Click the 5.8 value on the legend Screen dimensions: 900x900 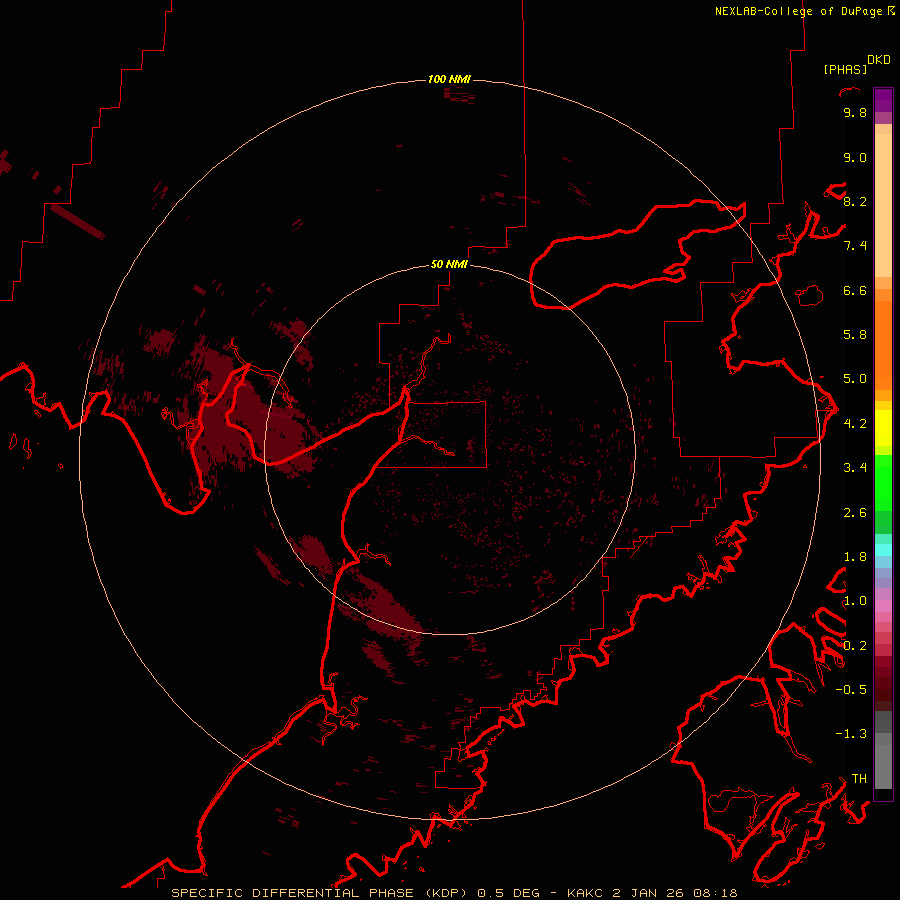pos(855,334)
